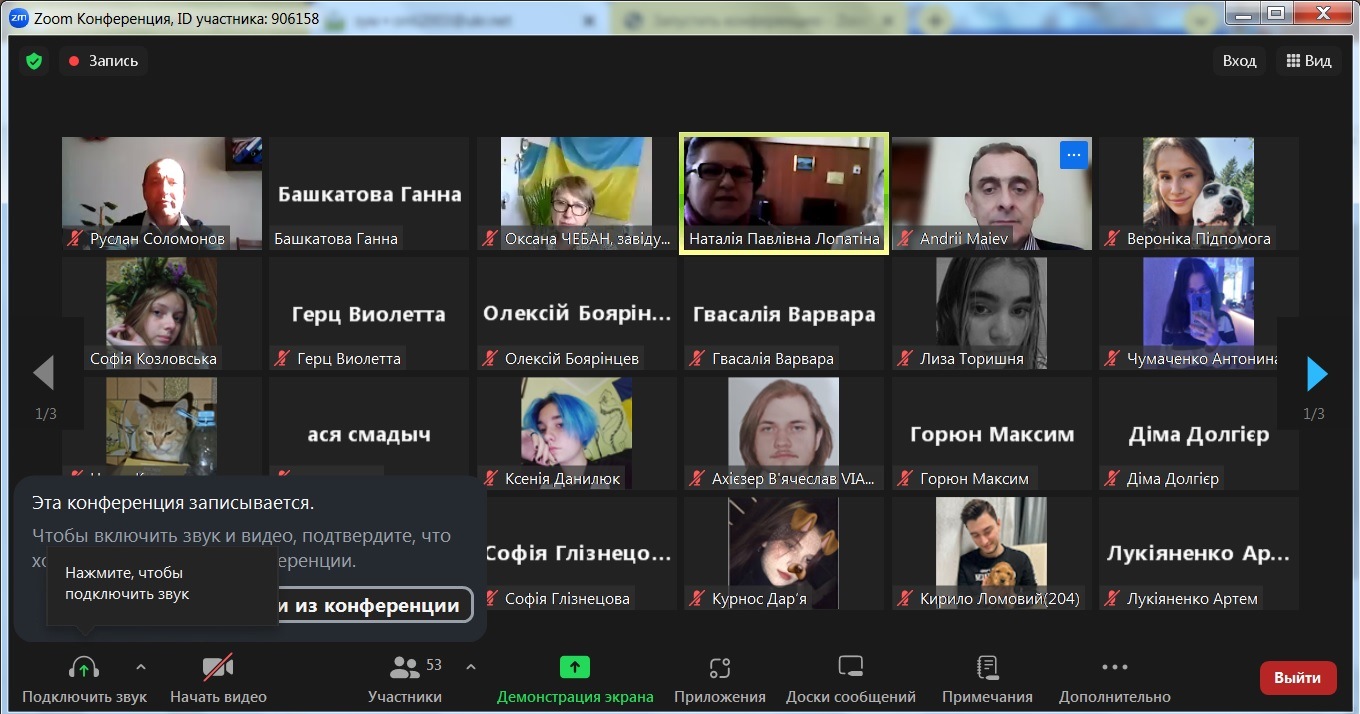Open the Дополнительно more options icon
The height and width of the screenshot is (714, 1360).
(x=1114, y=668)
